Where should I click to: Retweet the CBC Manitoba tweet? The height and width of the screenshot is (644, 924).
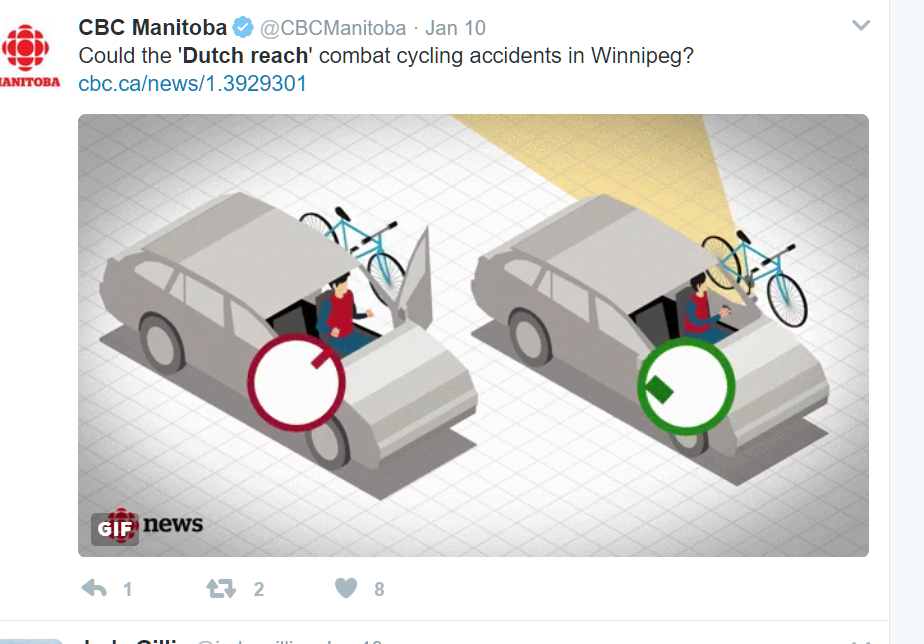221,588
